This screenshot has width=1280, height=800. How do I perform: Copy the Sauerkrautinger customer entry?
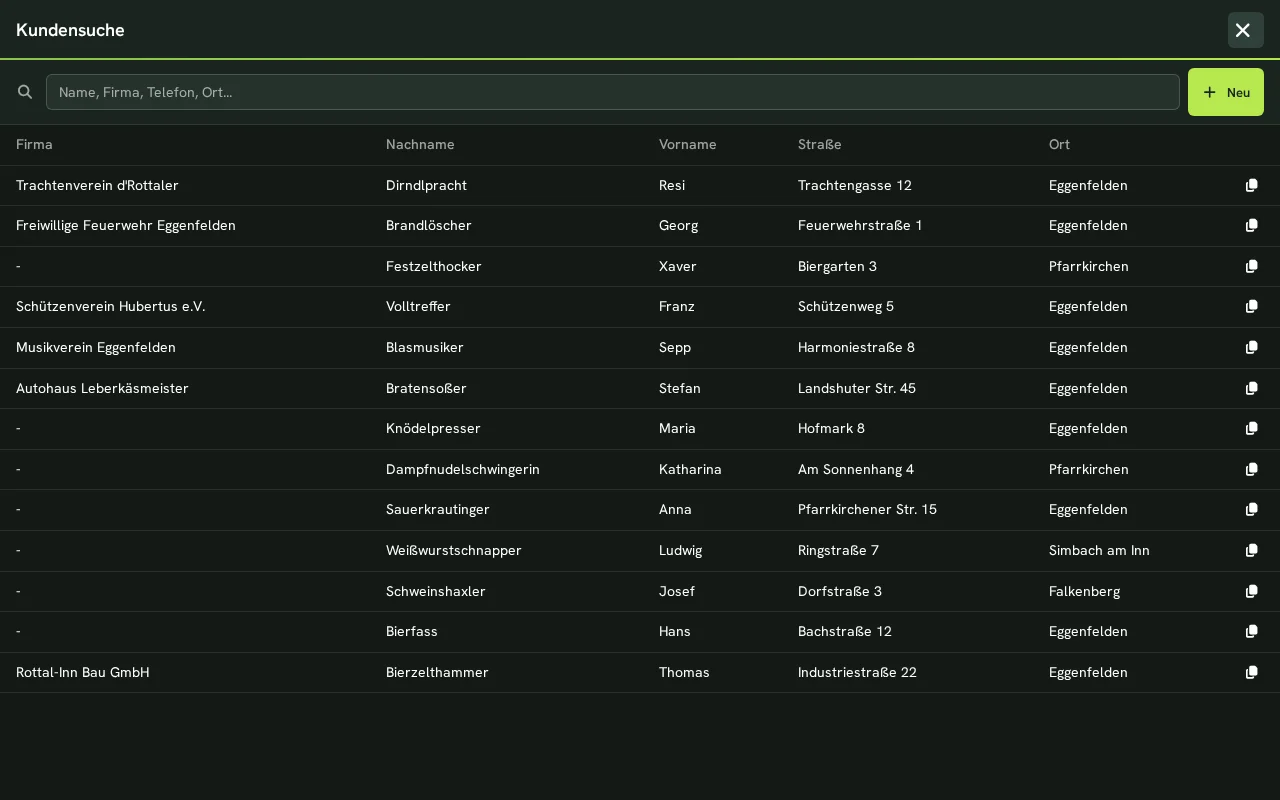coord(1251,509)
